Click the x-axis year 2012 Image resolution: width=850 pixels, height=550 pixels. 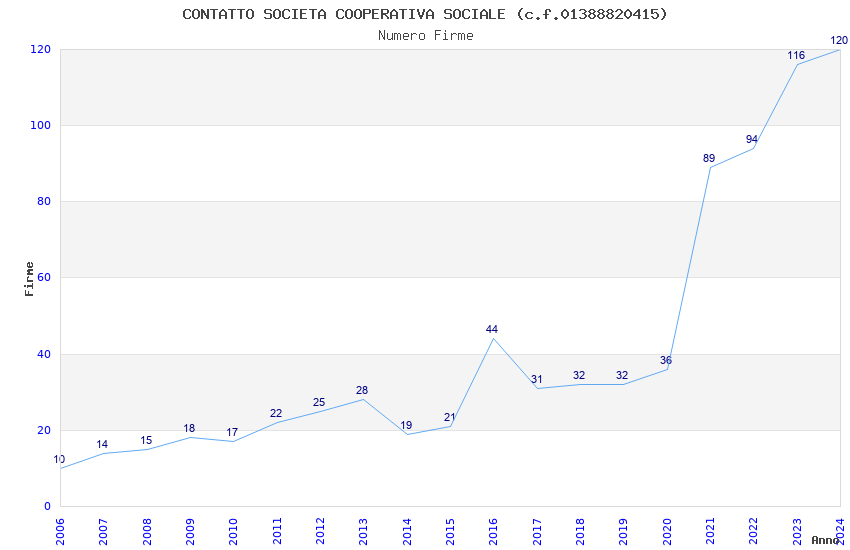pyautogui.click(x=320, y=531)
